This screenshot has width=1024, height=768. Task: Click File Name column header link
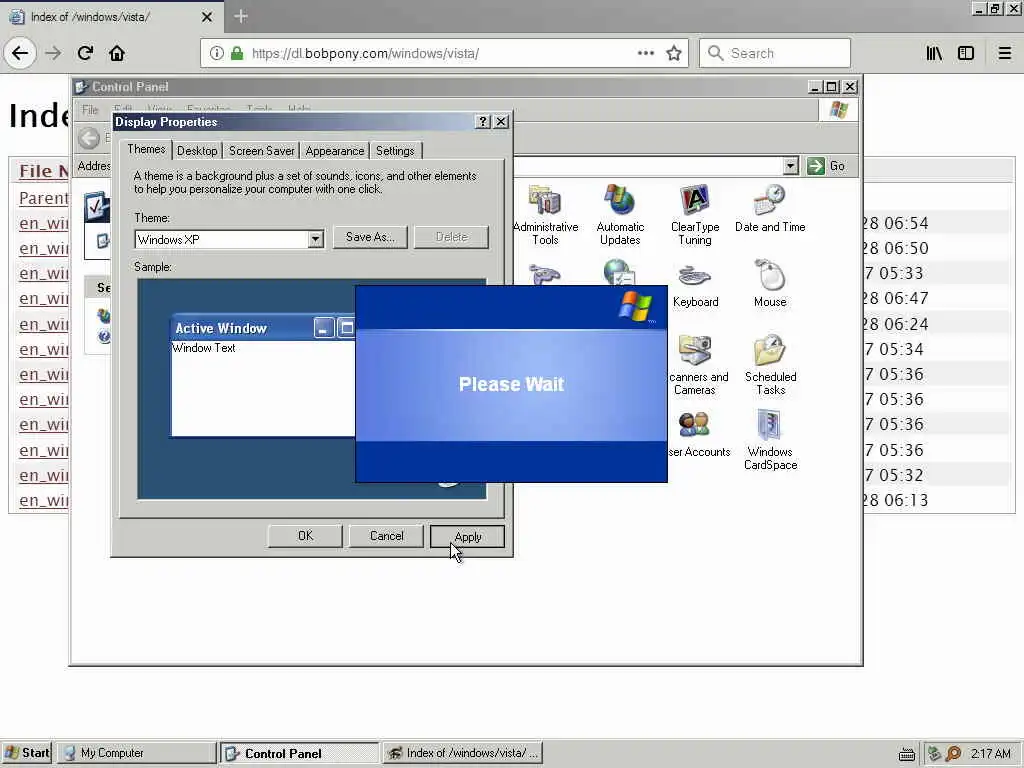pos(43,171)
